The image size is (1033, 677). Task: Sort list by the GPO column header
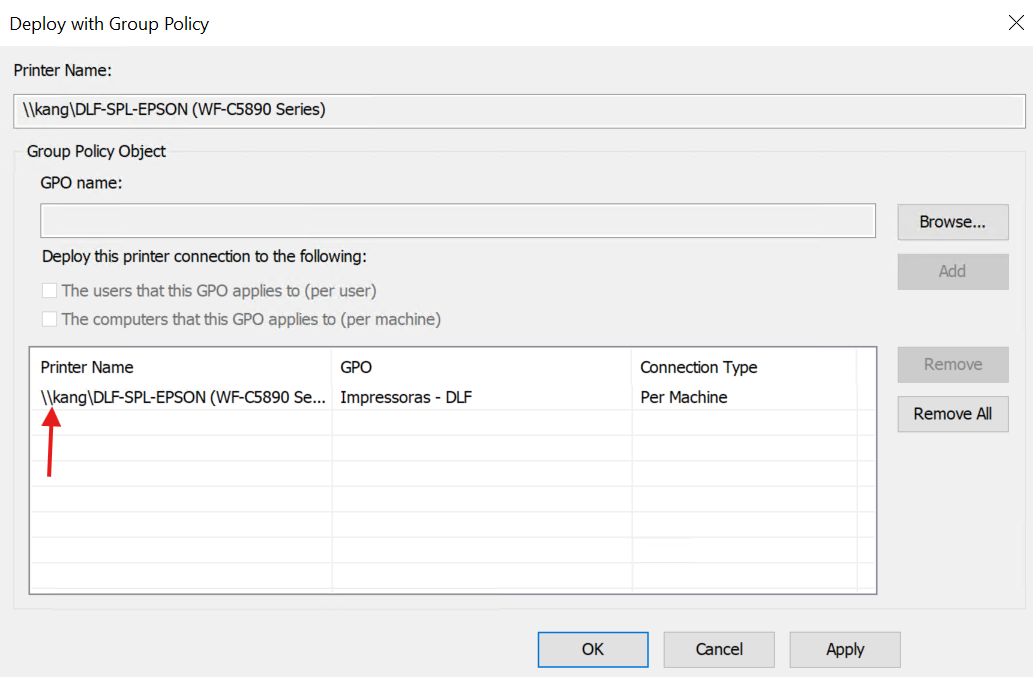click(480, 367)
